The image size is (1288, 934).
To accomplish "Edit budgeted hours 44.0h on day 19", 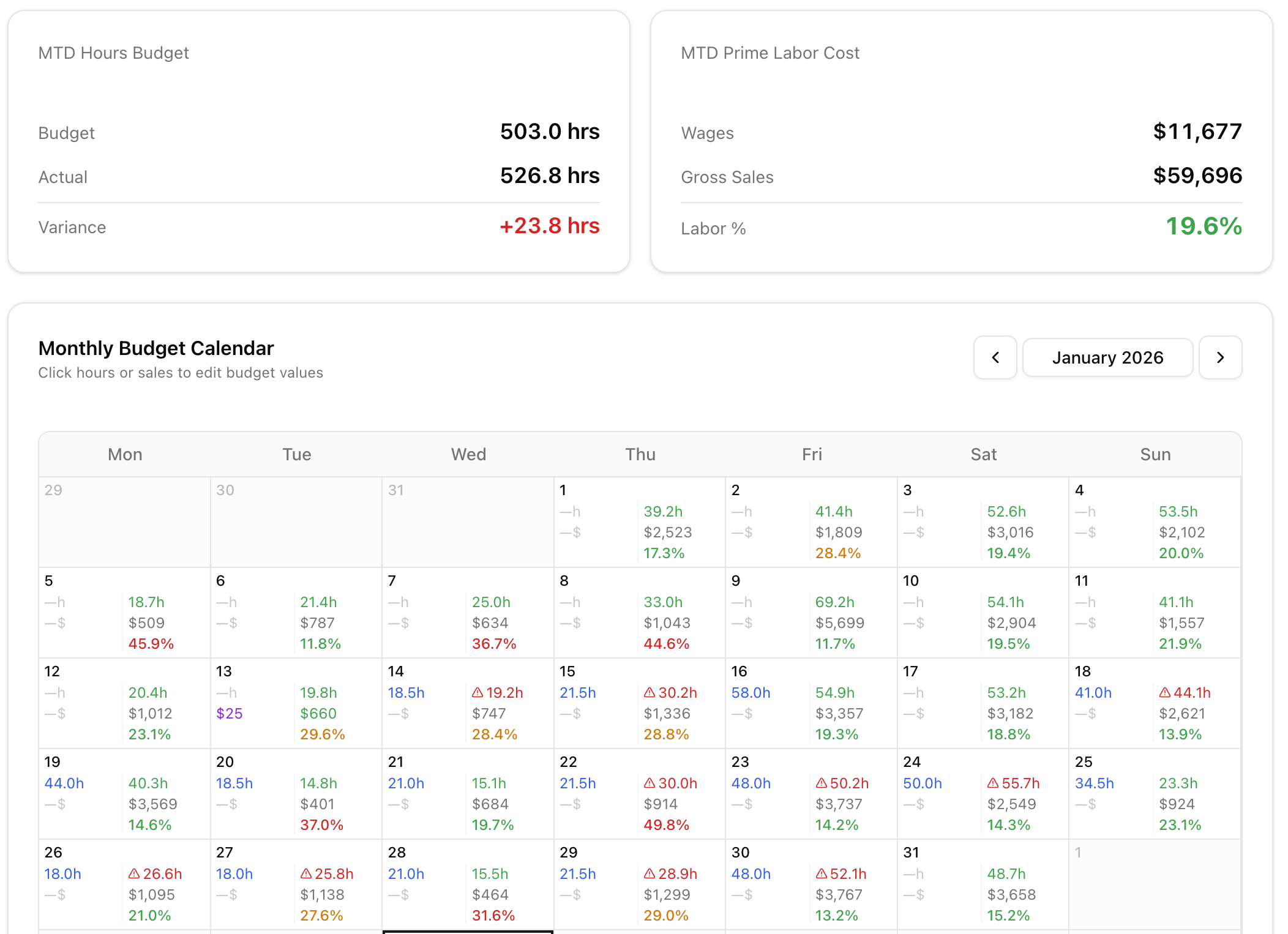I will point(64,783).
